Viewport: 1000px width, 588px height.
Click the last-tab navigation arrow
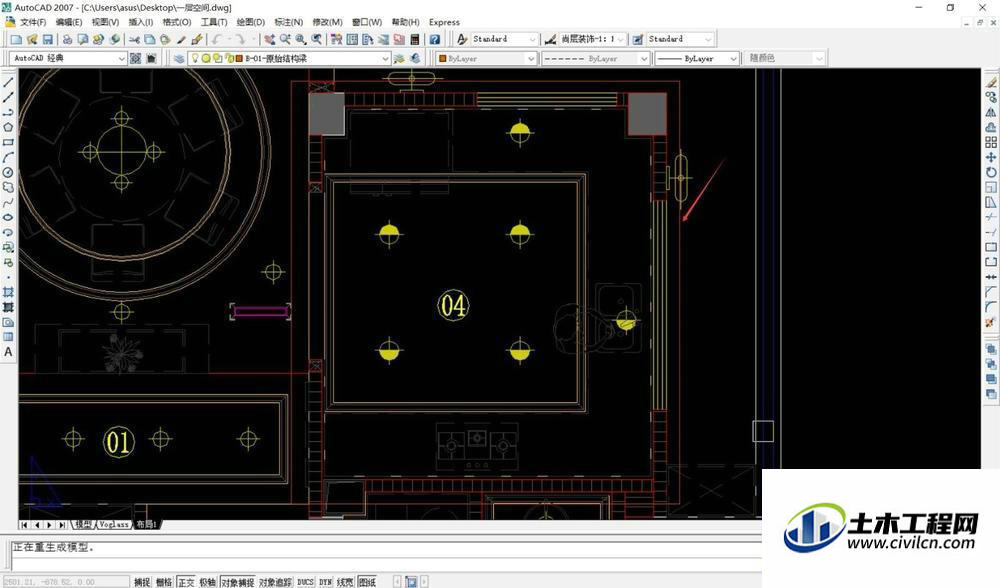point(62,525)
